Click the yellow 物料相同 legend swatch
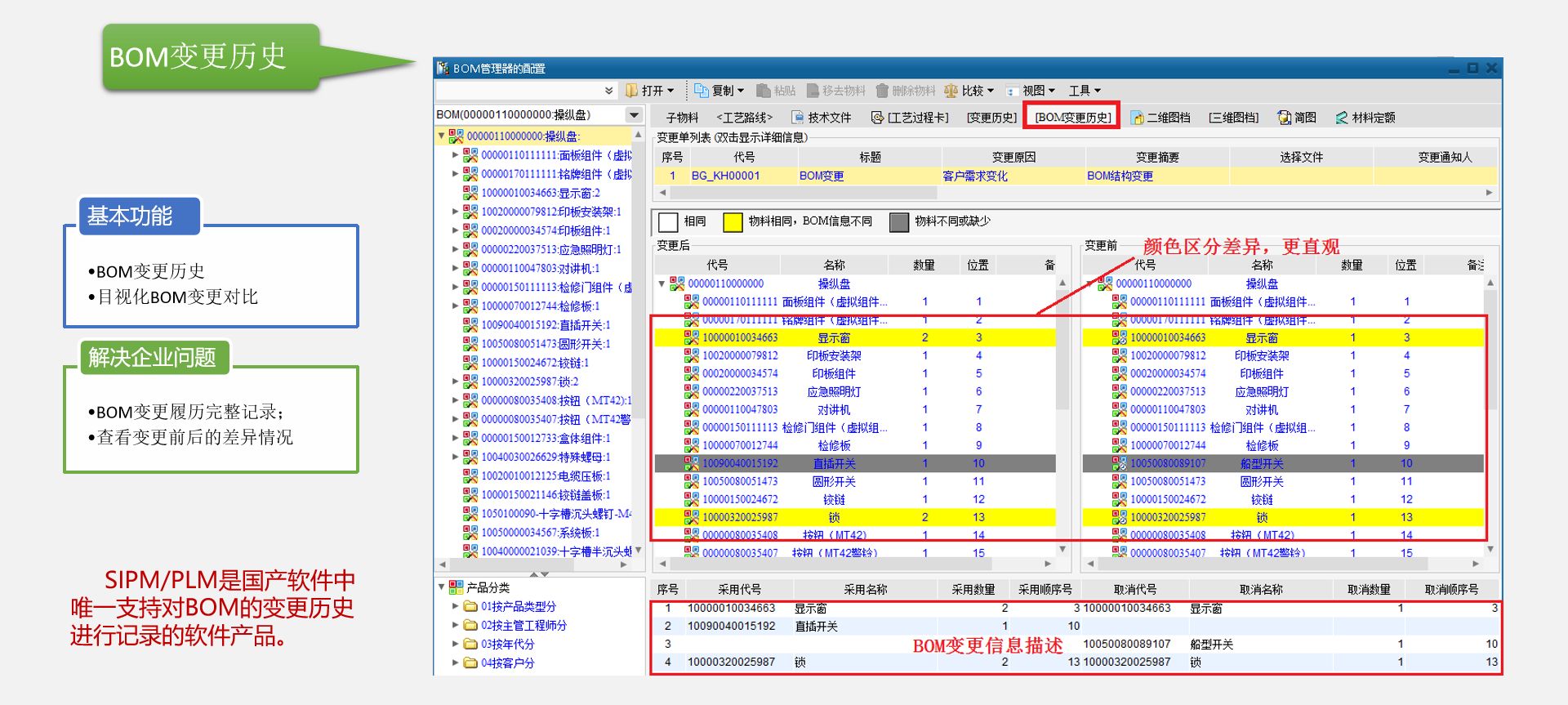The width and height of the screenshot is (1568, 705). point(733,222)
